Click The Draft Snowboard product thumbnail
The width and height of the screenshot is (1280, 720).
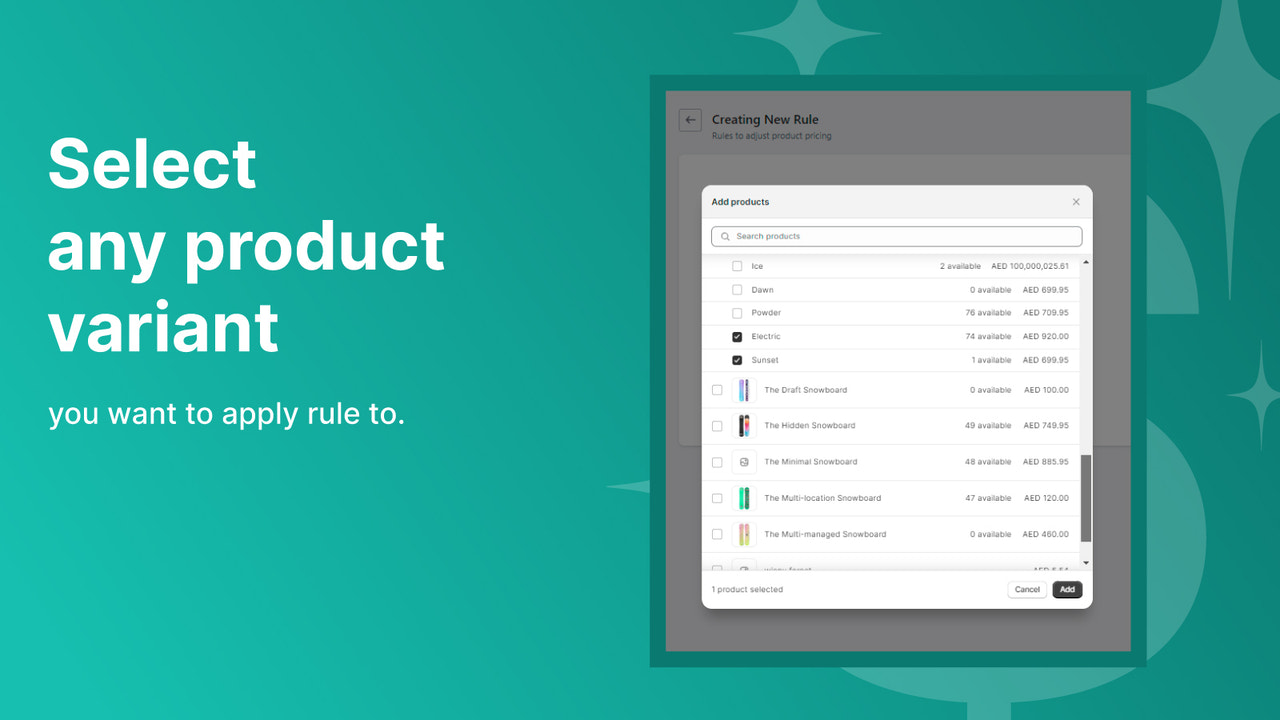tap(744, 390)
